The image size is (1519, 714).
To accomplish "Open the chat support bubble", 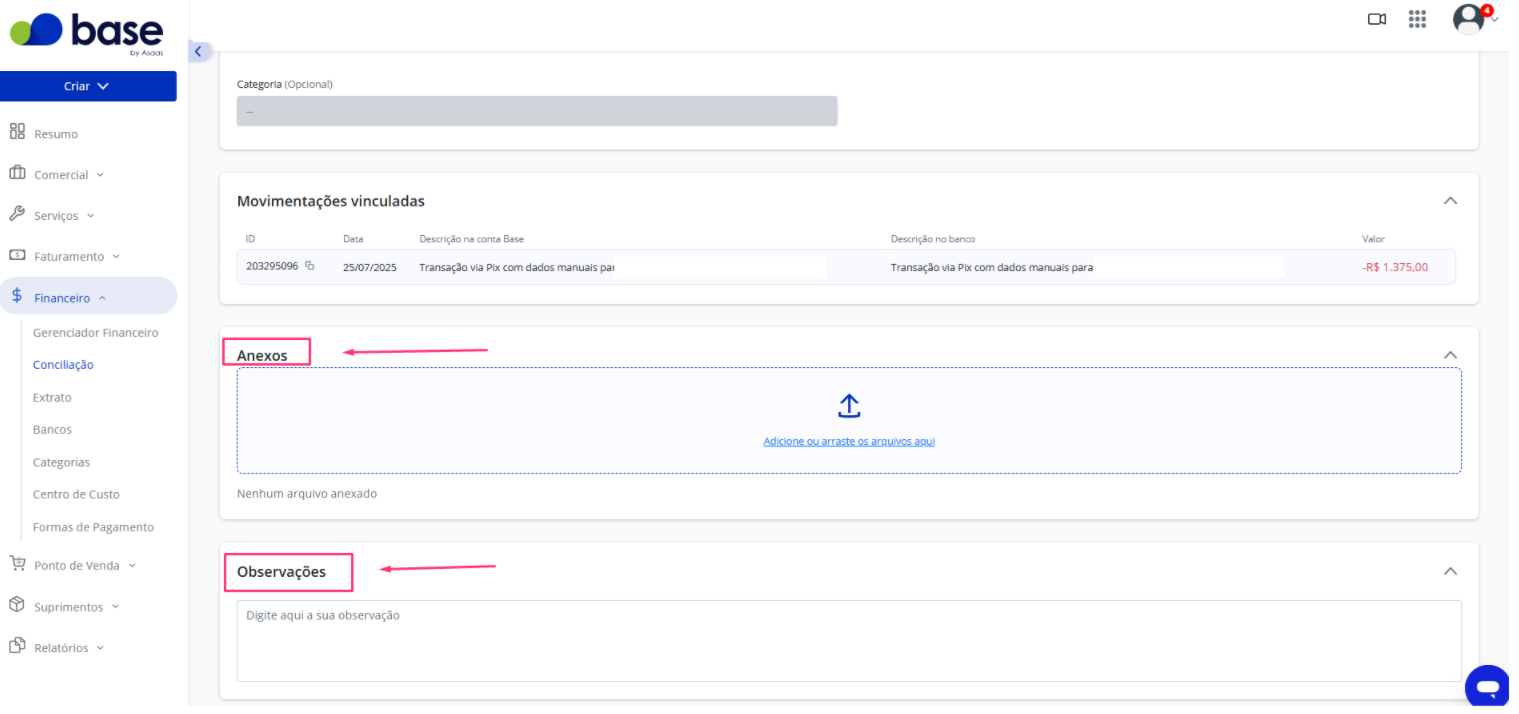I will 1487,687.
